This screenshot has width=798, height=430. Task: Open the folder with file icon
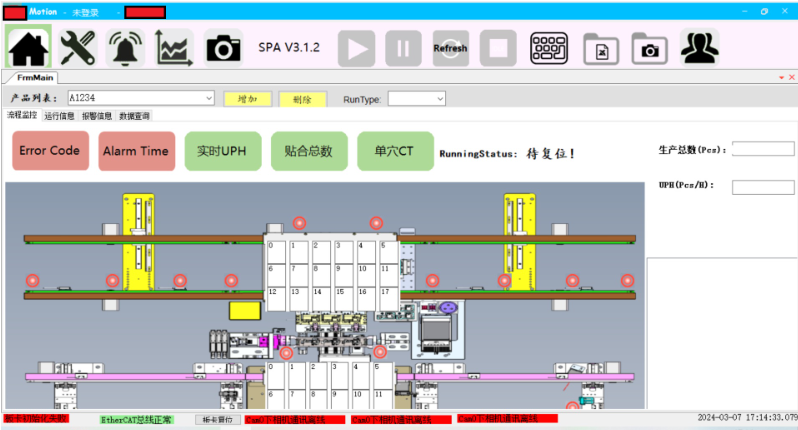click(602, 47)
